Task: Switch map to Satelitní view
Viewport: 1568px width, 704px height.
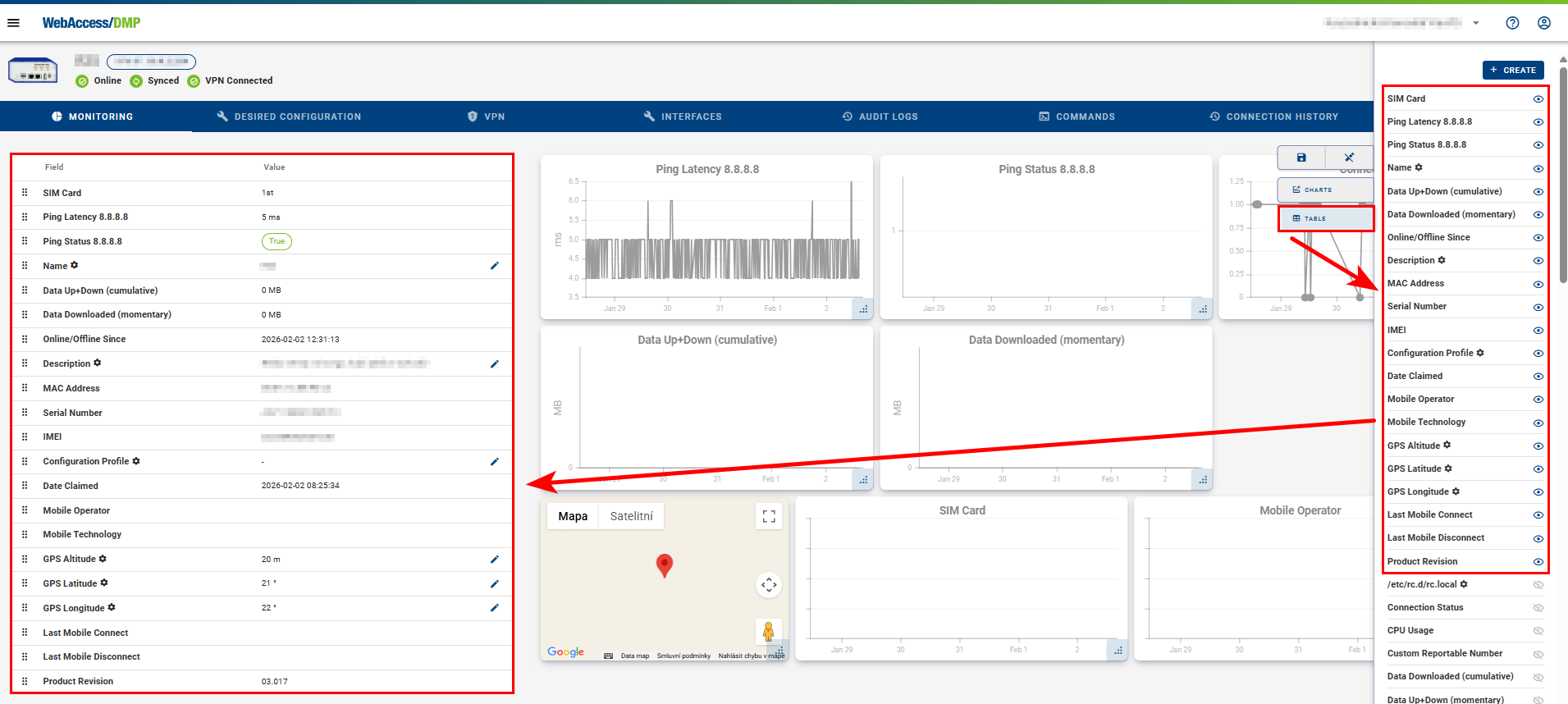Action: pyautogui.click(x=631, y=516)
